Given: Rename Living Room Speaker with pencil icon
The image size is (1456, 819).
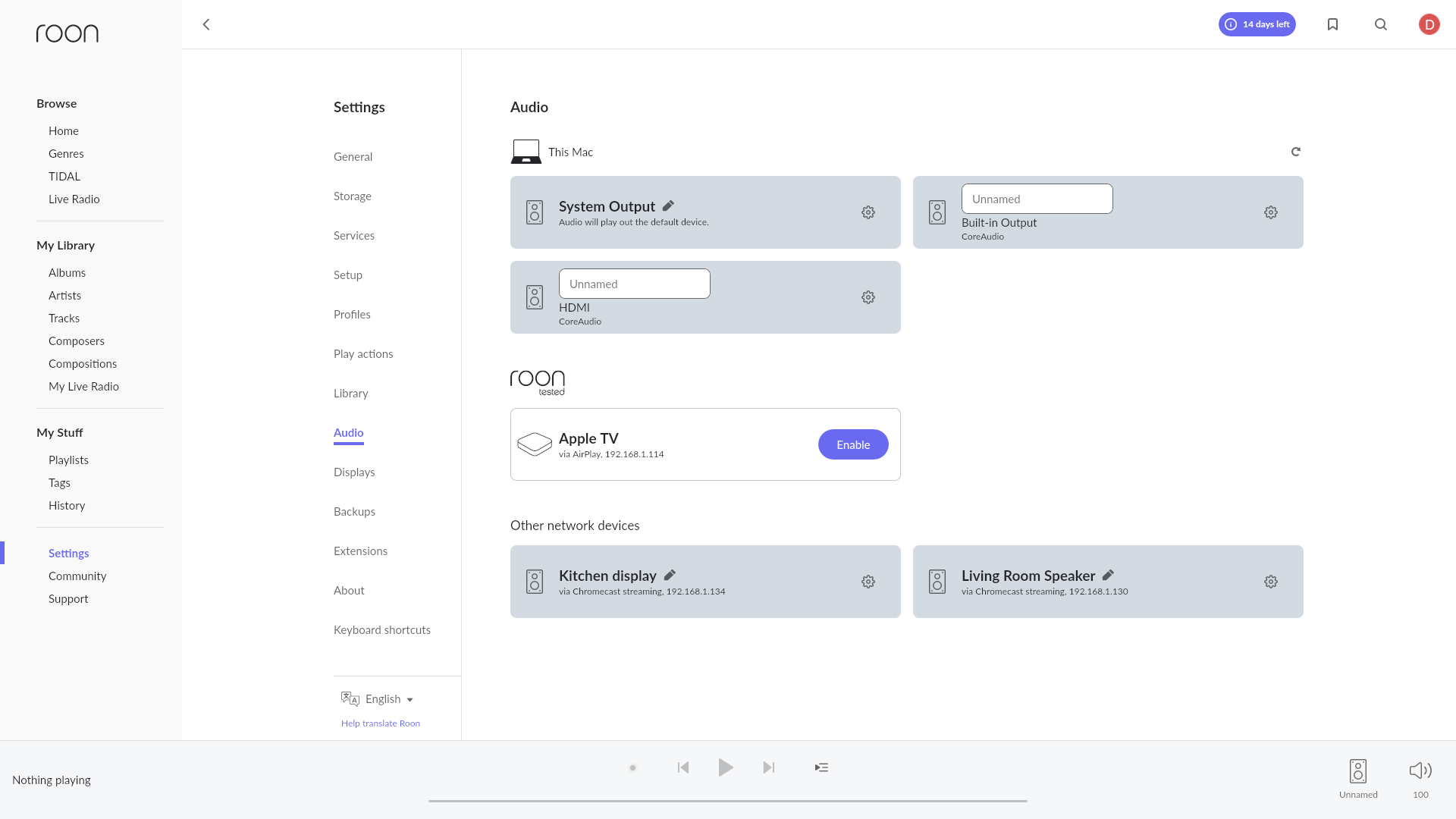Looking at the screenshot, I should point(1108,575).
